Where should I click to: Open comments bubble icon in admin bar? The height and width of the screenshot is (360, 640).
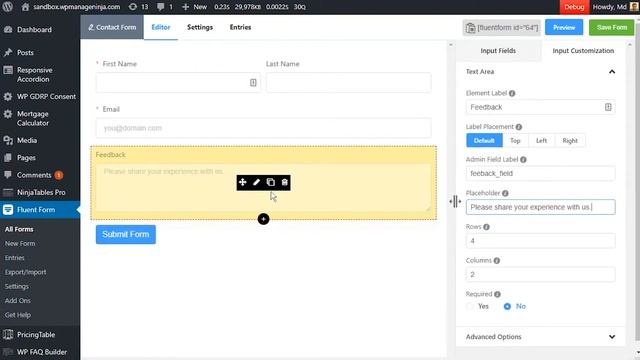point(161,7)
